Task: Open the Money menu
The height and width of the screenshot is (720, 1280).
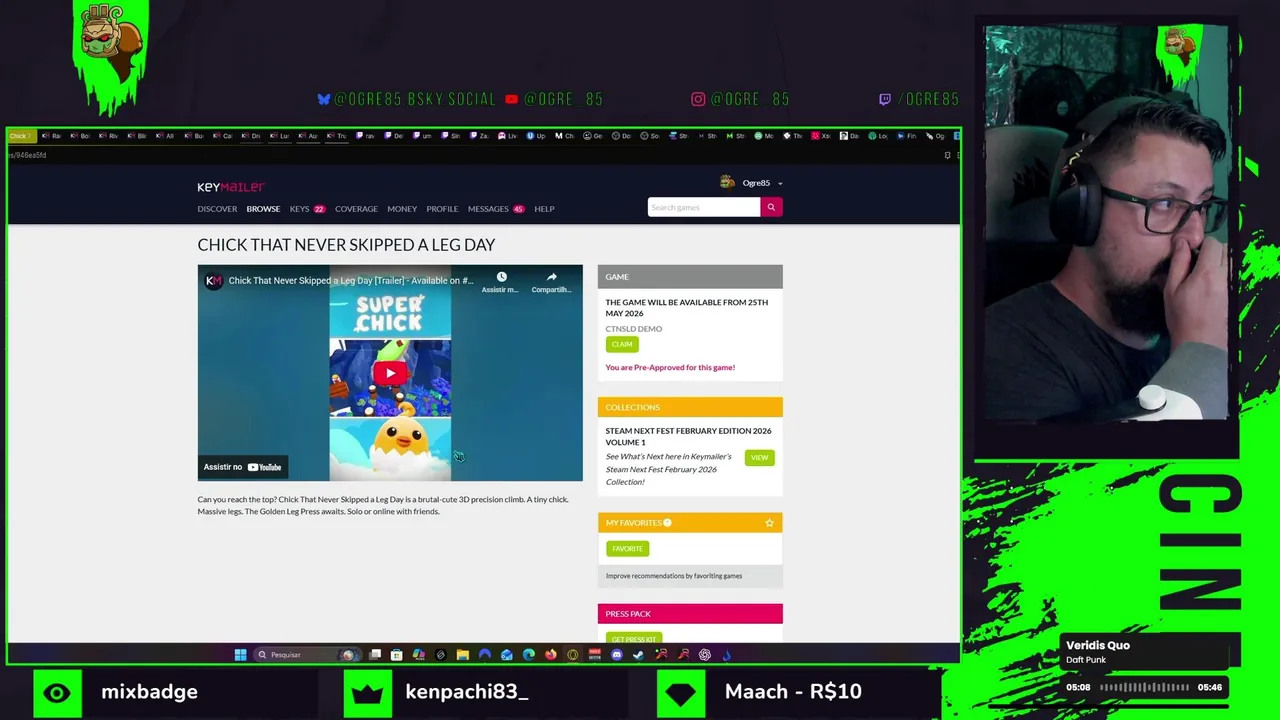Action: [x=402, y=209]
